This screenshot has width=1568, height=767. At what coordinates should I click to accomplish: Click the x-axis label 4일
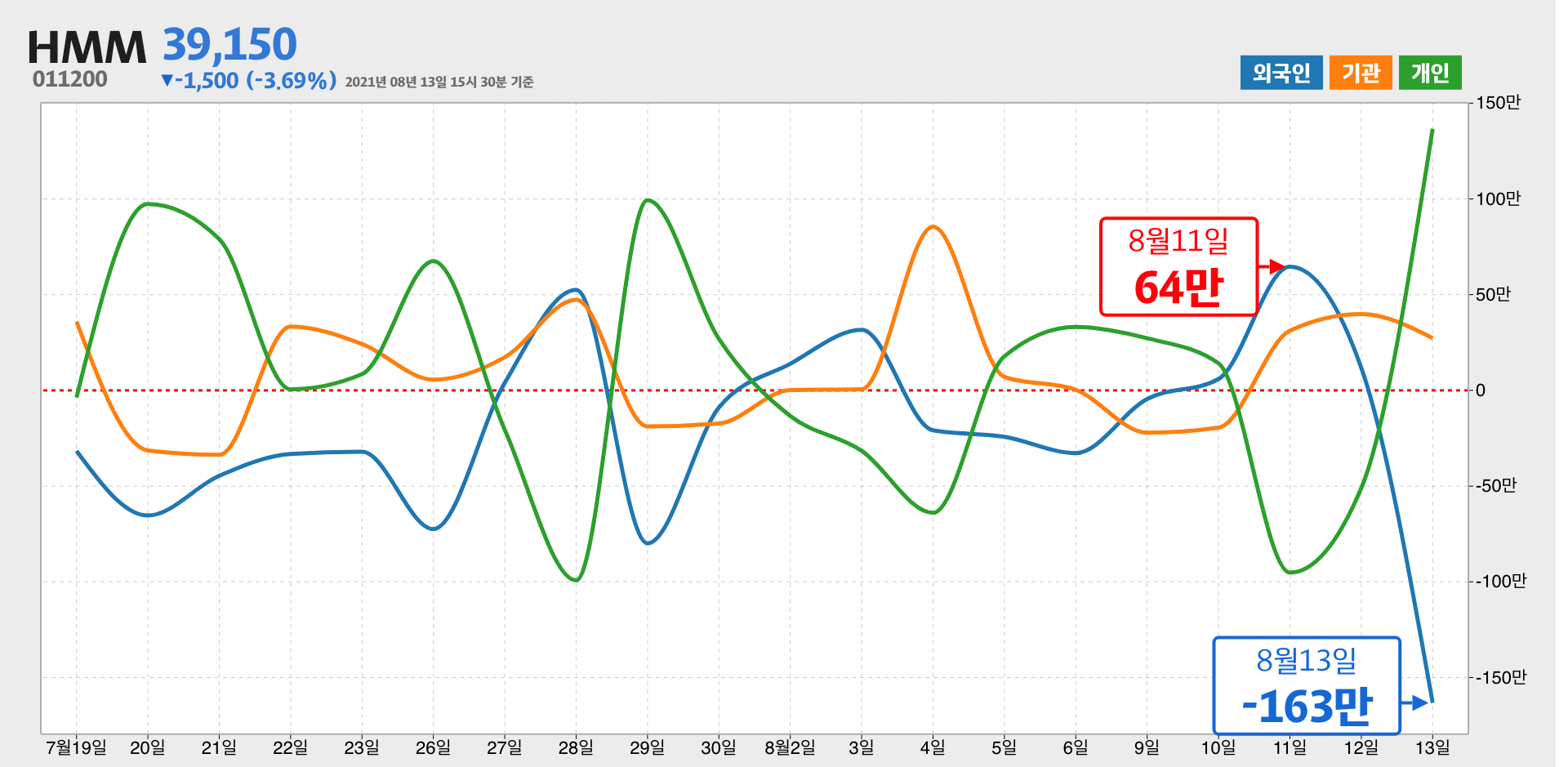tap(933, 747)
